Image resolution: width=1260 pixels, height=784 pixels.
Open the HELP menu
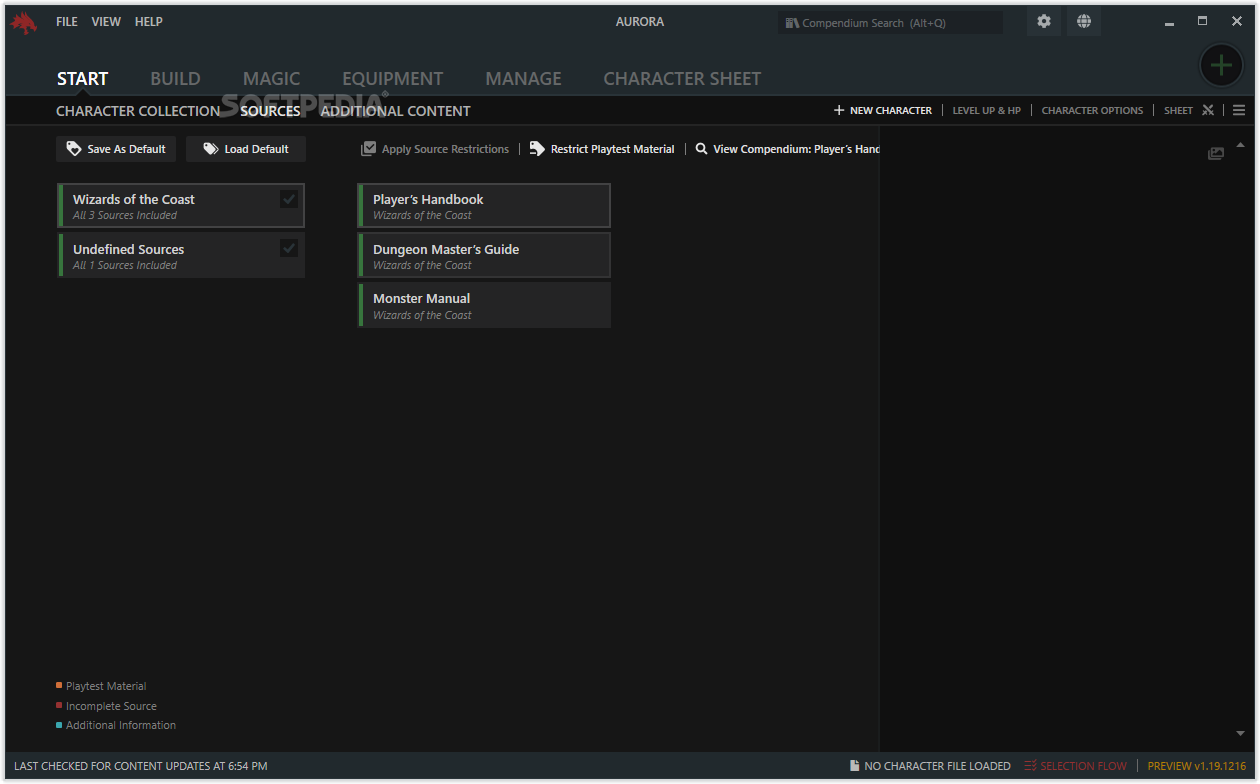point(149,22)
